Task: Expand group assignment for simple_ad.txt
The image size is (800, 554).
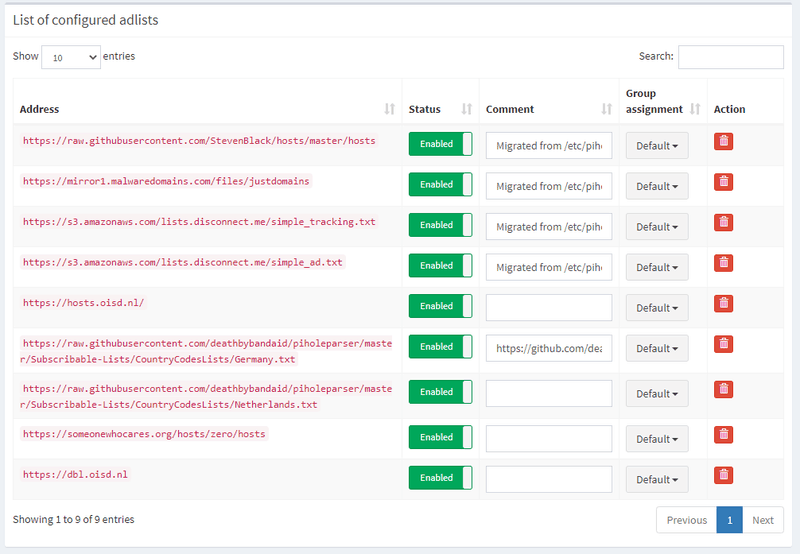Action: point(656,267)
